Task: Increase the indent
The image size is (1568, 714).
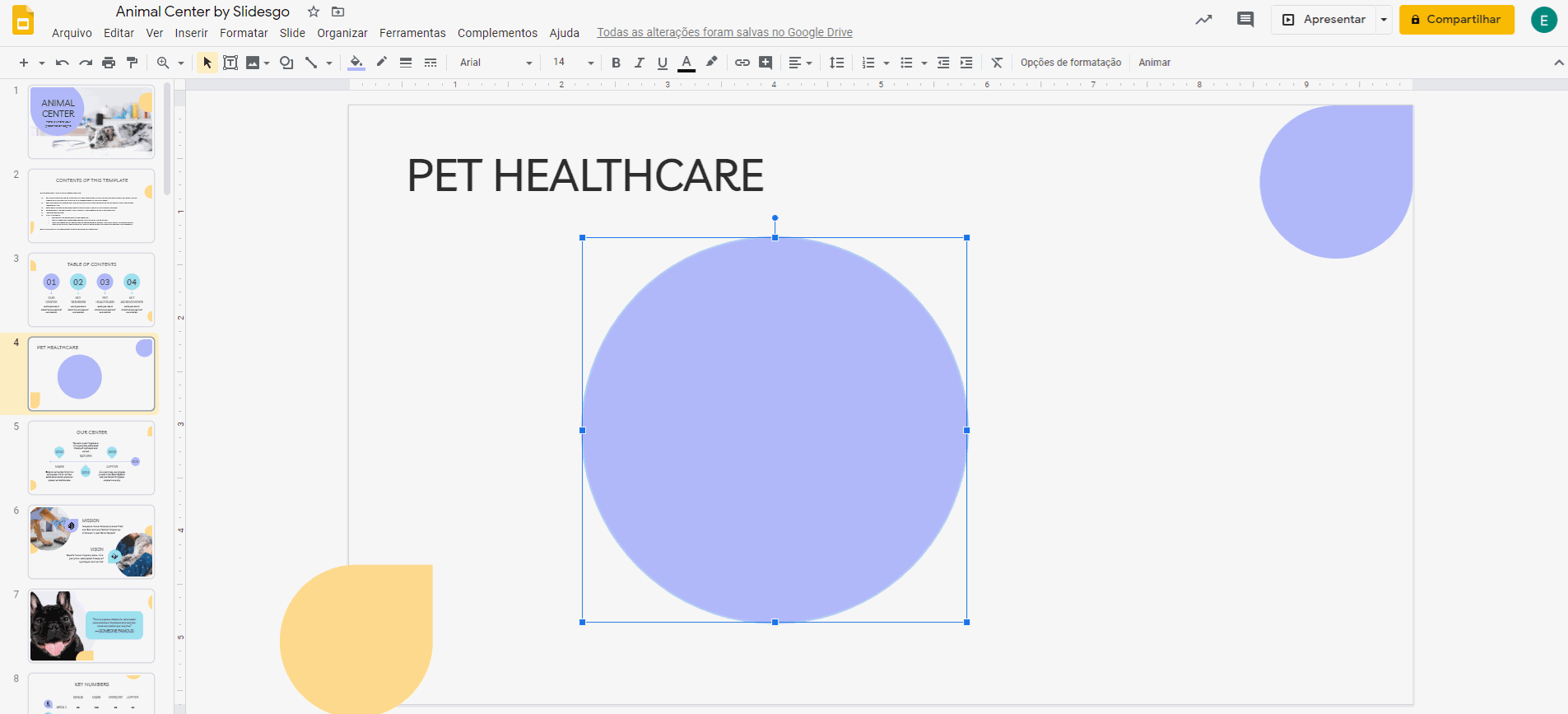Action: tap(966, 63)
